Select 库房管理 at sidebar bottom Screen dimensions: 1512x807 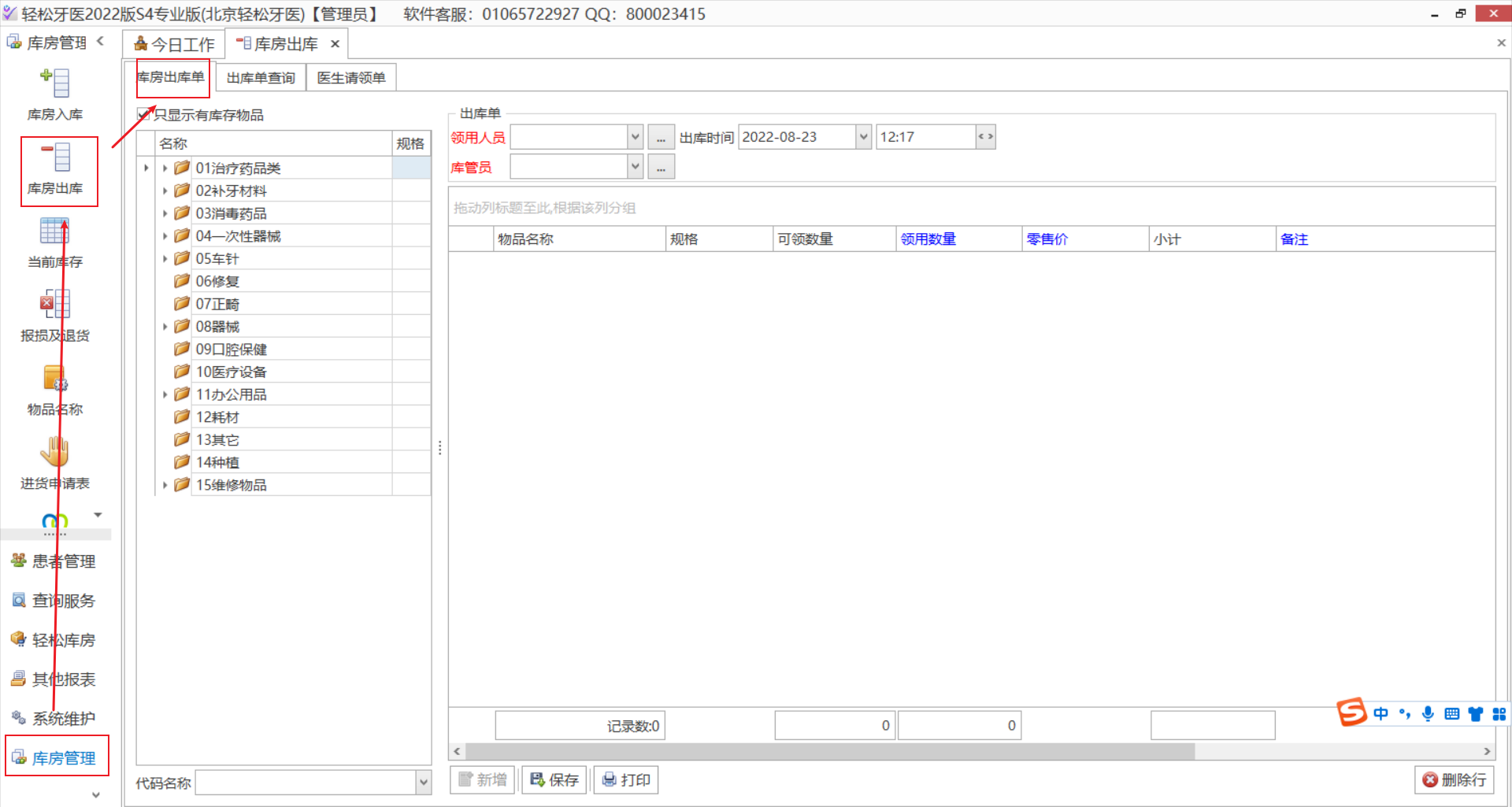tap(54, 758)
